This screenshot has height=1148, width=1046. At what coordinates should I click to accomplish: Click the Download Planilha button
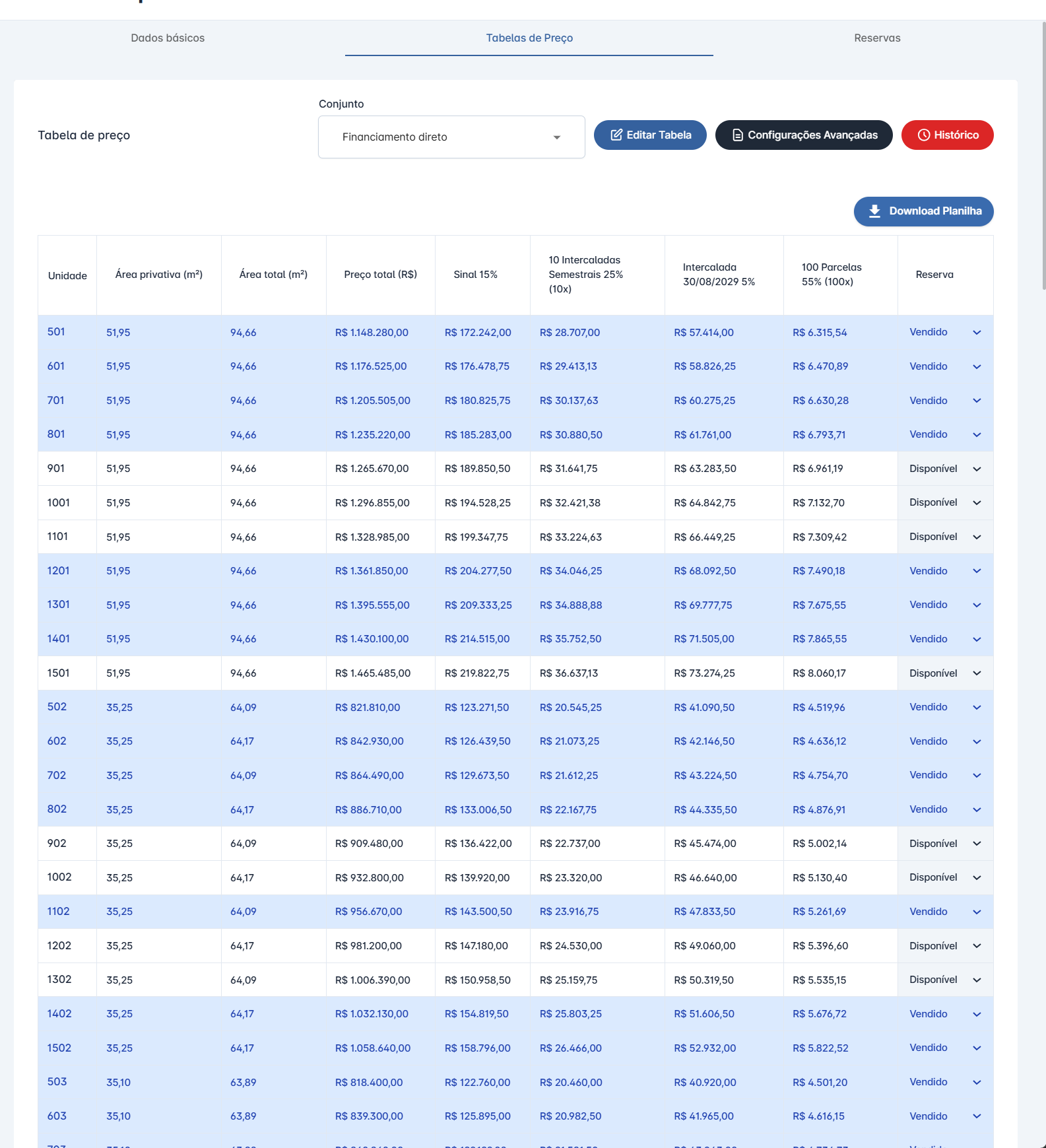coord(923,211)
